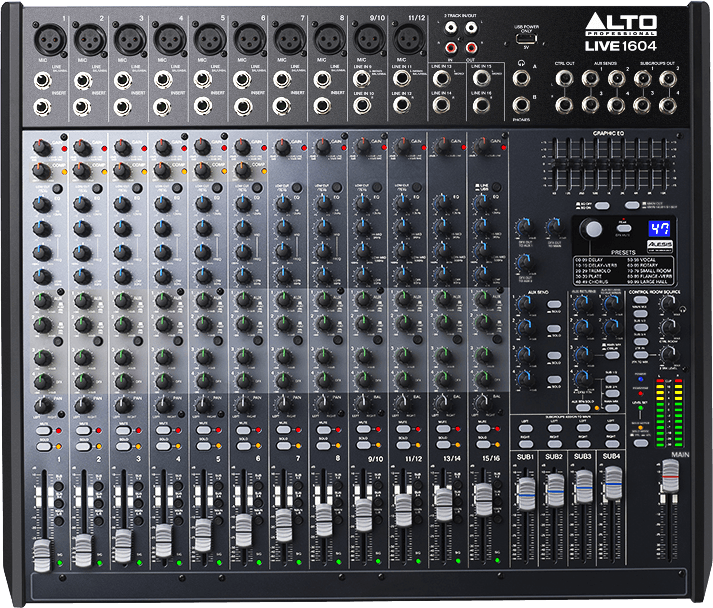The width and height of the screenshot is (713, 608).
Task: Mute channel 9/10
Action: click(363, 429)
